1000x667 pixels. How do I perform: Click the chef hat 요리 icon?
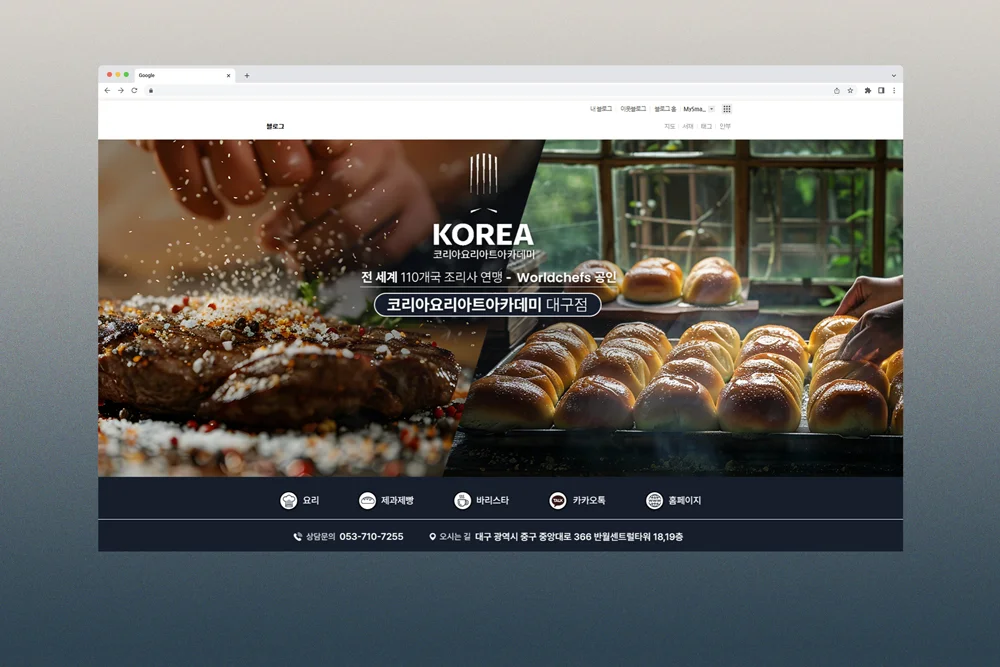coord(289,501)
